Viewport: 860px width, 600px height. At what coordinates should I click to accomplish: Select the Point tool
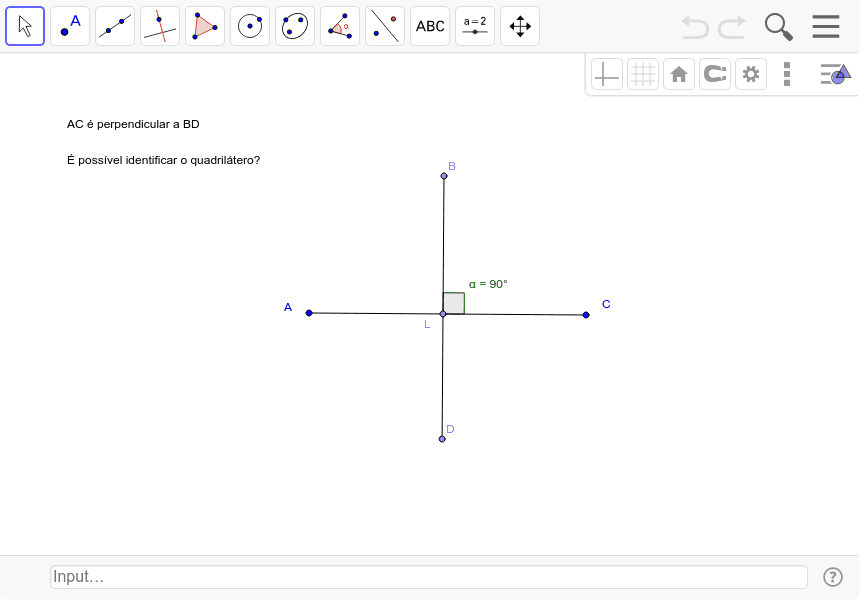pos(70,26)
